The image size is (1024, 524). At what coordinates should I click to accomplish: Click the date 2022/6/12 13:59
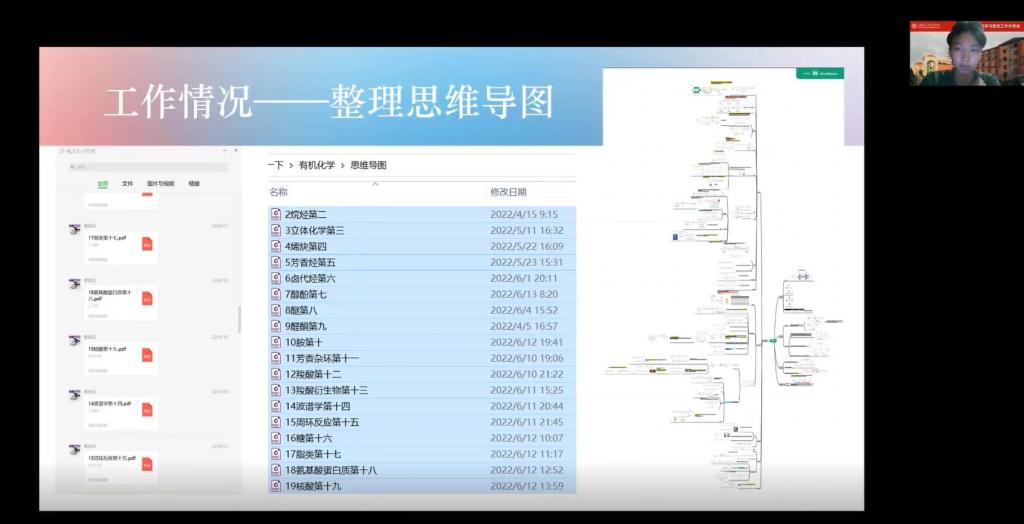coord(526,486)
